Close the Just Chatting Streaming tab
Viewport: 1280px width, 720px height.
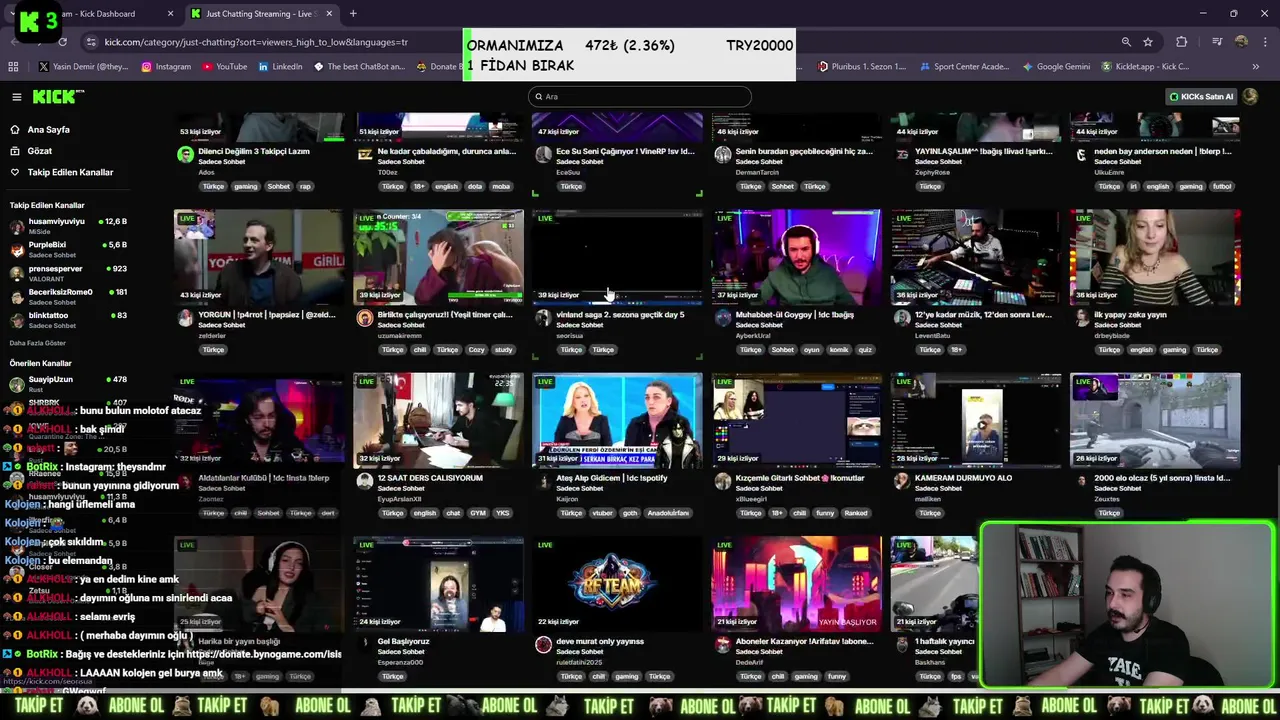click(x=329, y=14)
